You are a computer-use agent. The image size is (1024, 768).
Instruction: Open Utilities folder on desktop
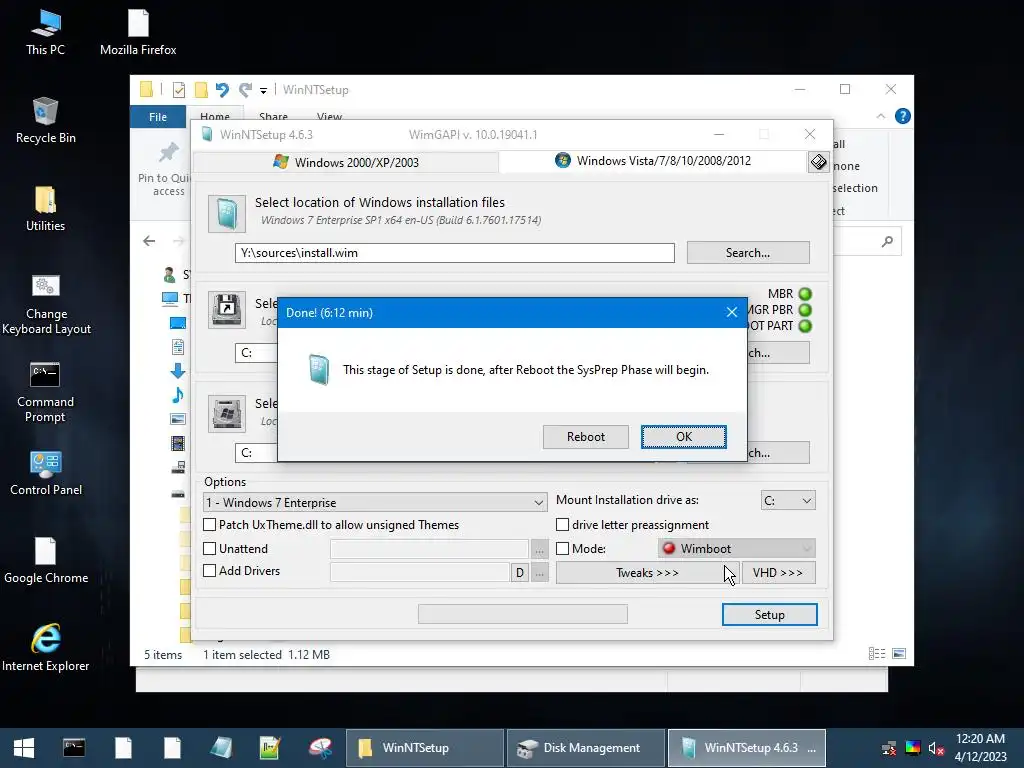[45, 208]
